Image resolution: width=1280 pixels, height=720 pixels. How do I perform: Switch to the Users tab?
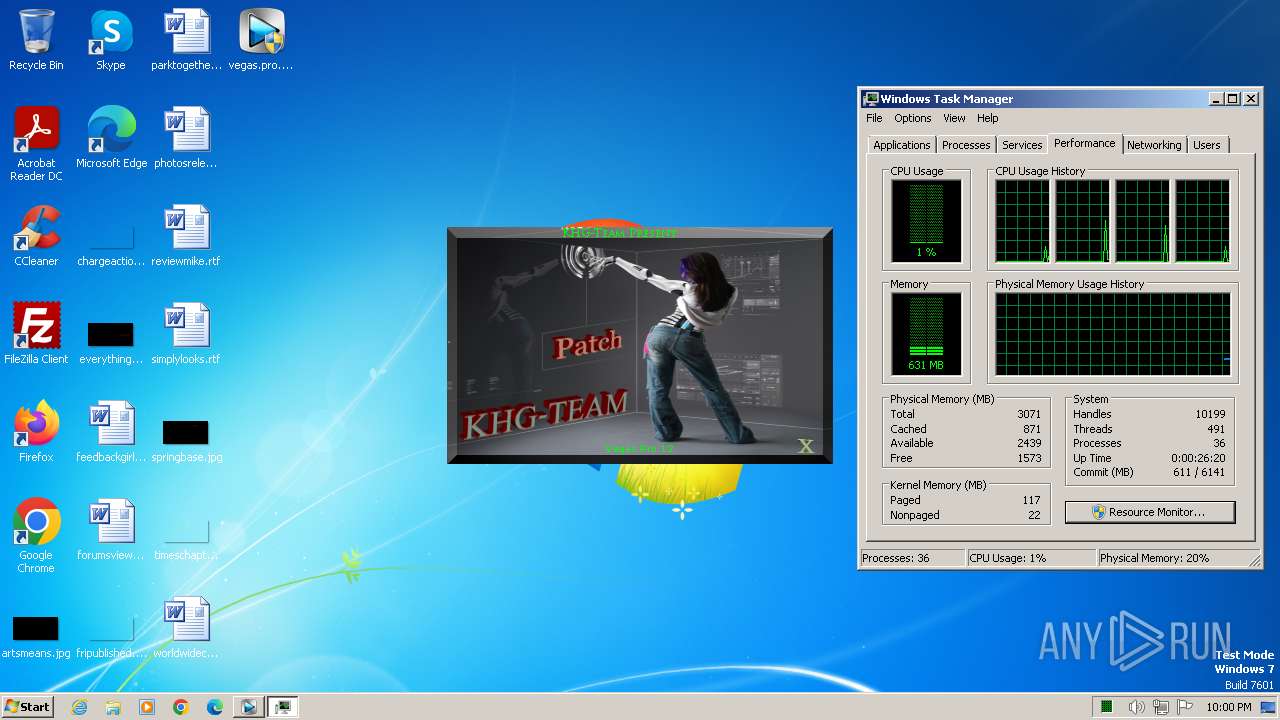coord(1206,145)
